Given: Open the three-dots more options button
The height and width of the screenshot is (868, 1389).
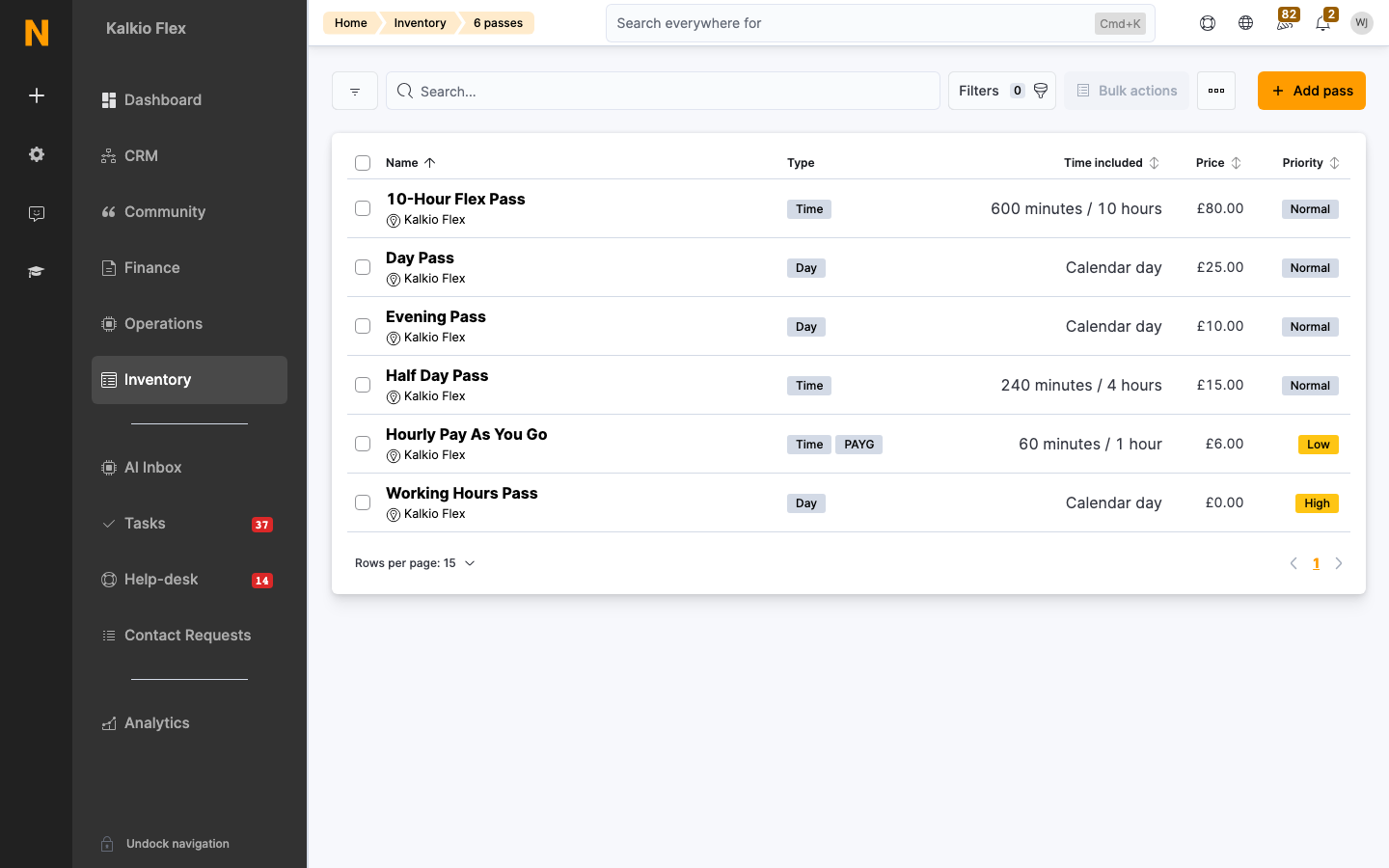Looking at the screenshot, I should coord(1216,91).
